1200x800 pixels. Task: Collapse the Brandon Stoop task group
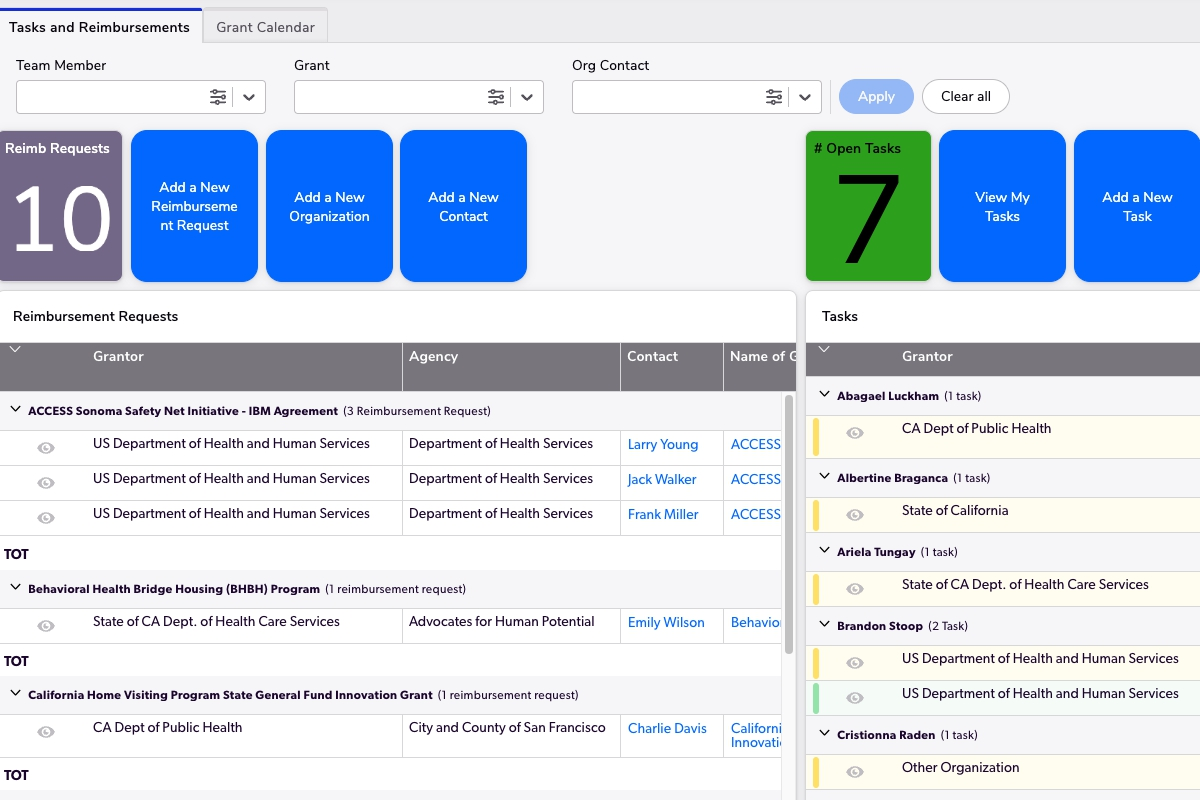(x=825, y=625)
